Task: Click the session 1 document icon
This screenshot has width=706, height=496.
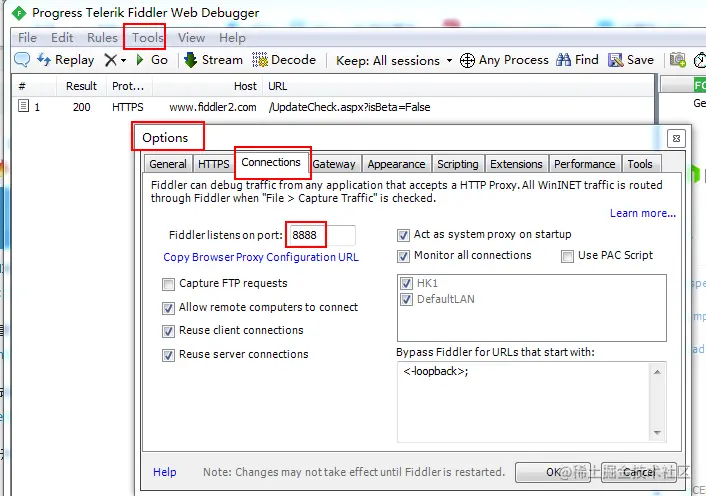Action: 23,106
